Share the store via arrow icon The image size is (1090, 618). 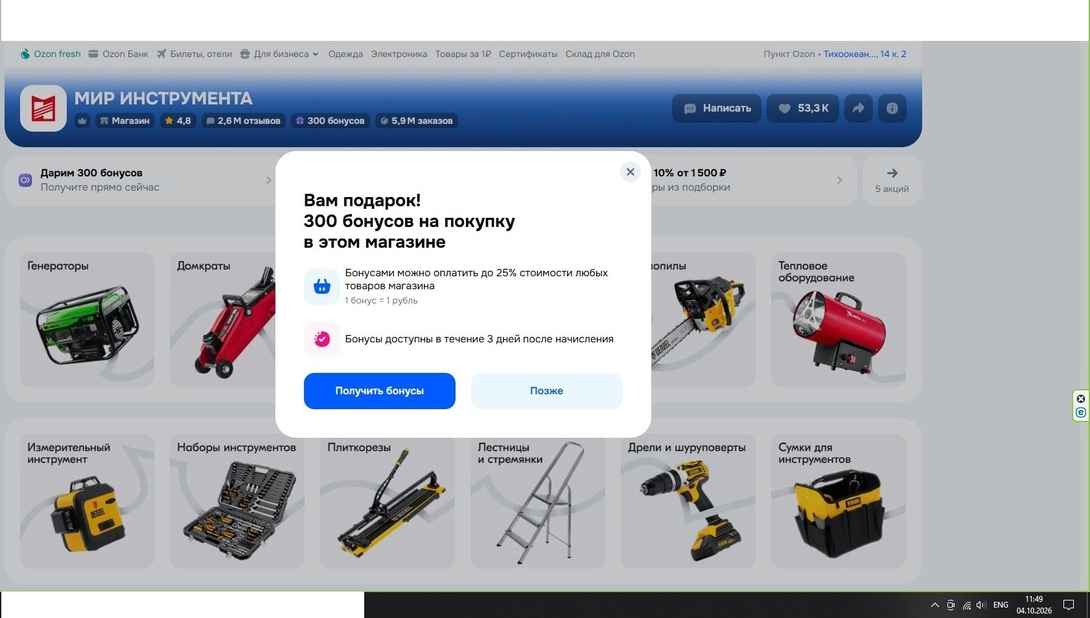point(859,108)
